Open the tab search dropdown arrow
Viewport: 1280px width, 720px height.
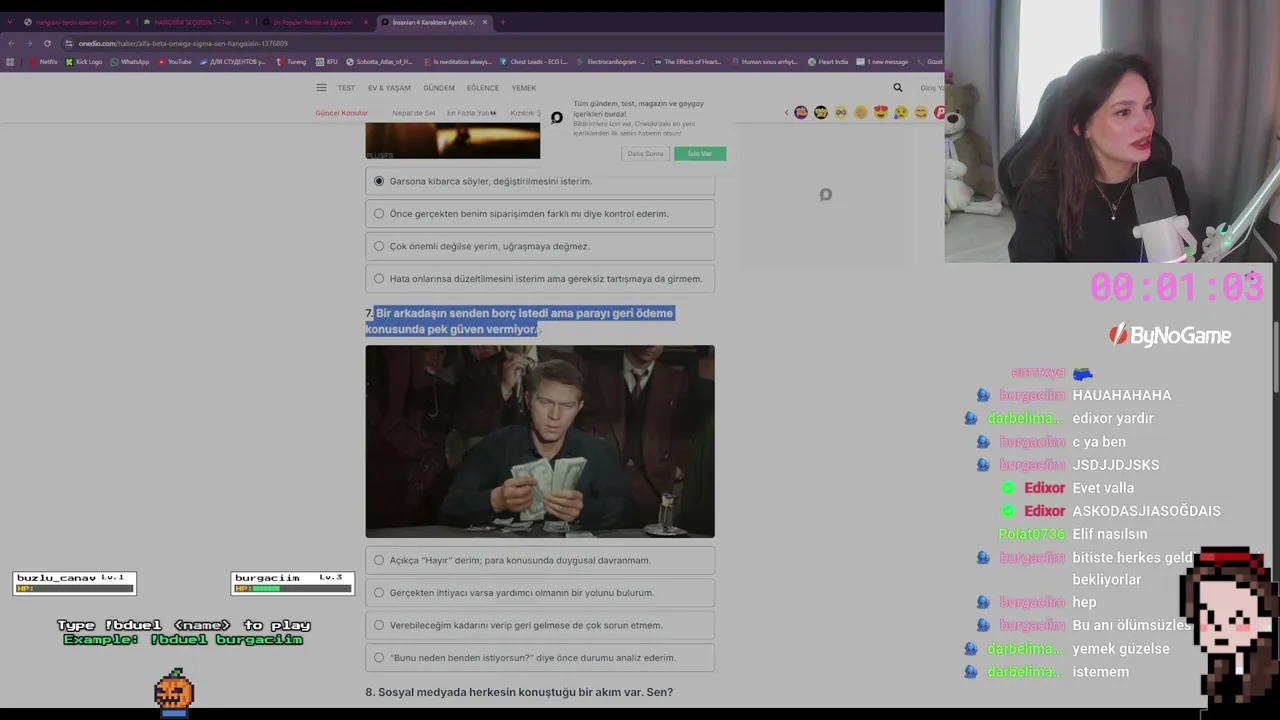point(10,22)
